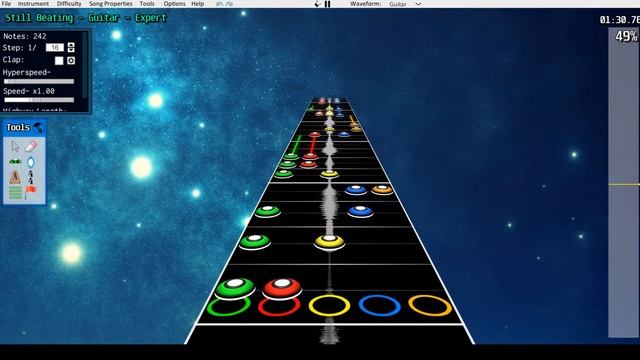The height and width of the screenshot is (360, 640).
Task: Open the File menu
Action: point(6,4)
